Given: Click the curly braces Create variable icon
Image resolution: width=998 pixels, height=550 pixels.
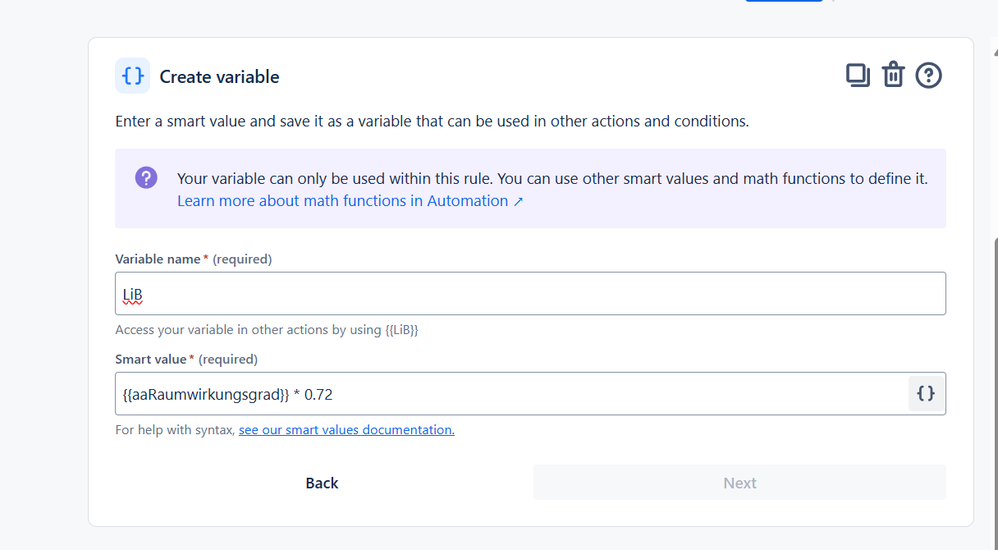Looking at the screenshot, I should [x=132, y=76].
